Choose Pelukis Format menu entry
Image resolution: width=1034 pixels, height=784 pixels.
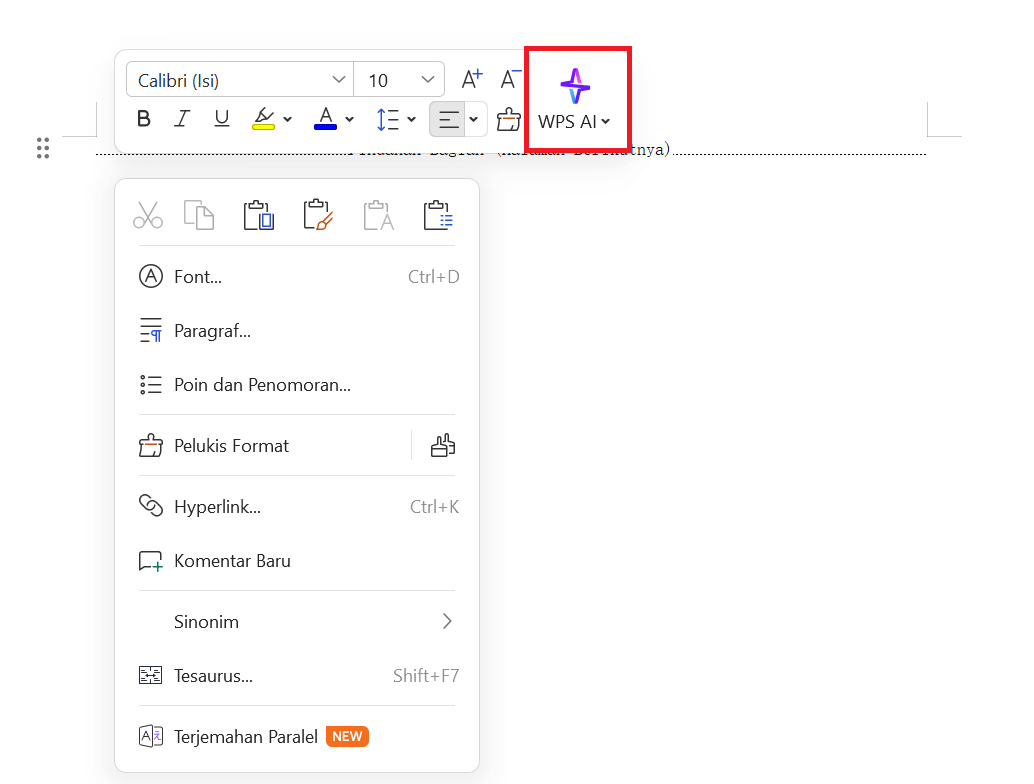click(269, 446)
